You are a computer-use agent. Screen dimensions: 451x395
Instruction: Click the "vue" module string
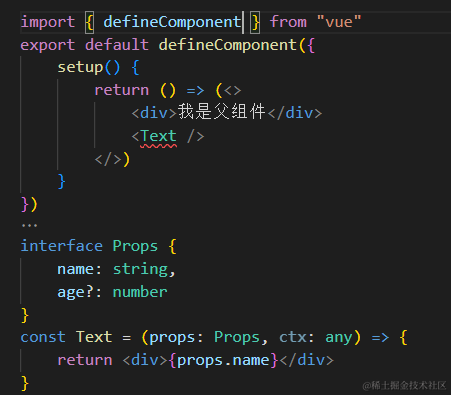click(339, 22)
